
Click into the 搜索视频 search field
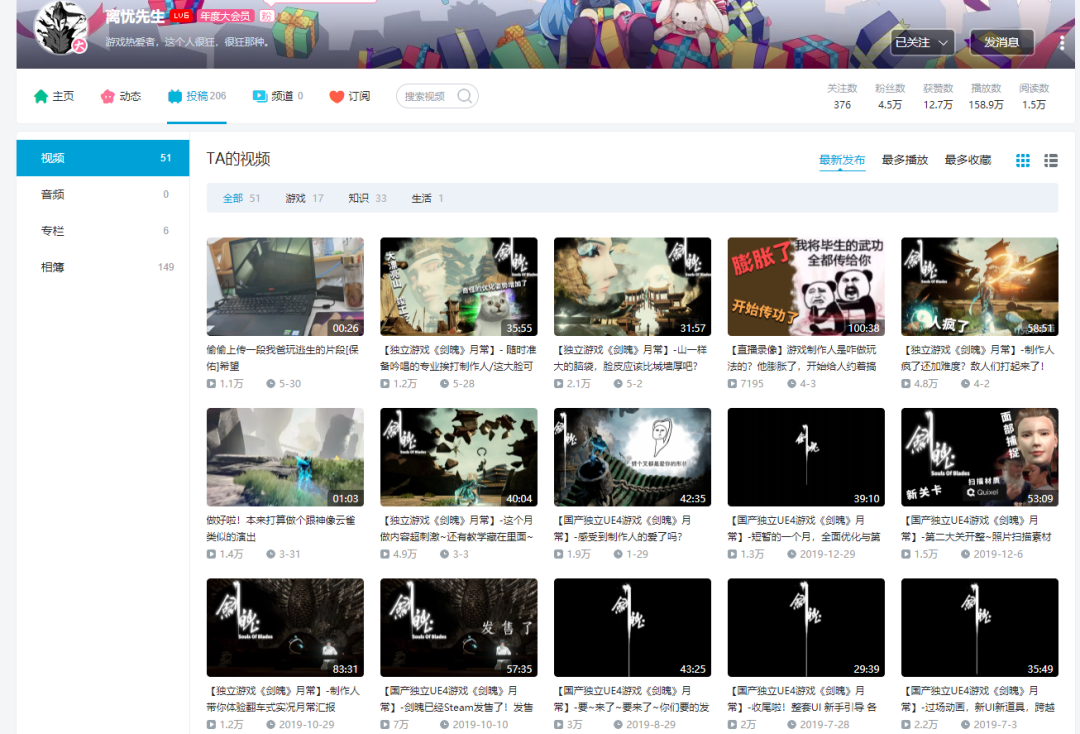coord(437,96)
